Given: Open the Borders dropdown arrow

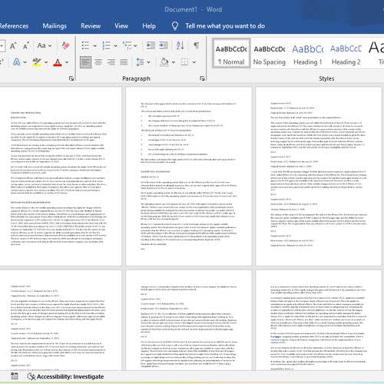Looking at the screenshot, I should (x=194, y=62).
